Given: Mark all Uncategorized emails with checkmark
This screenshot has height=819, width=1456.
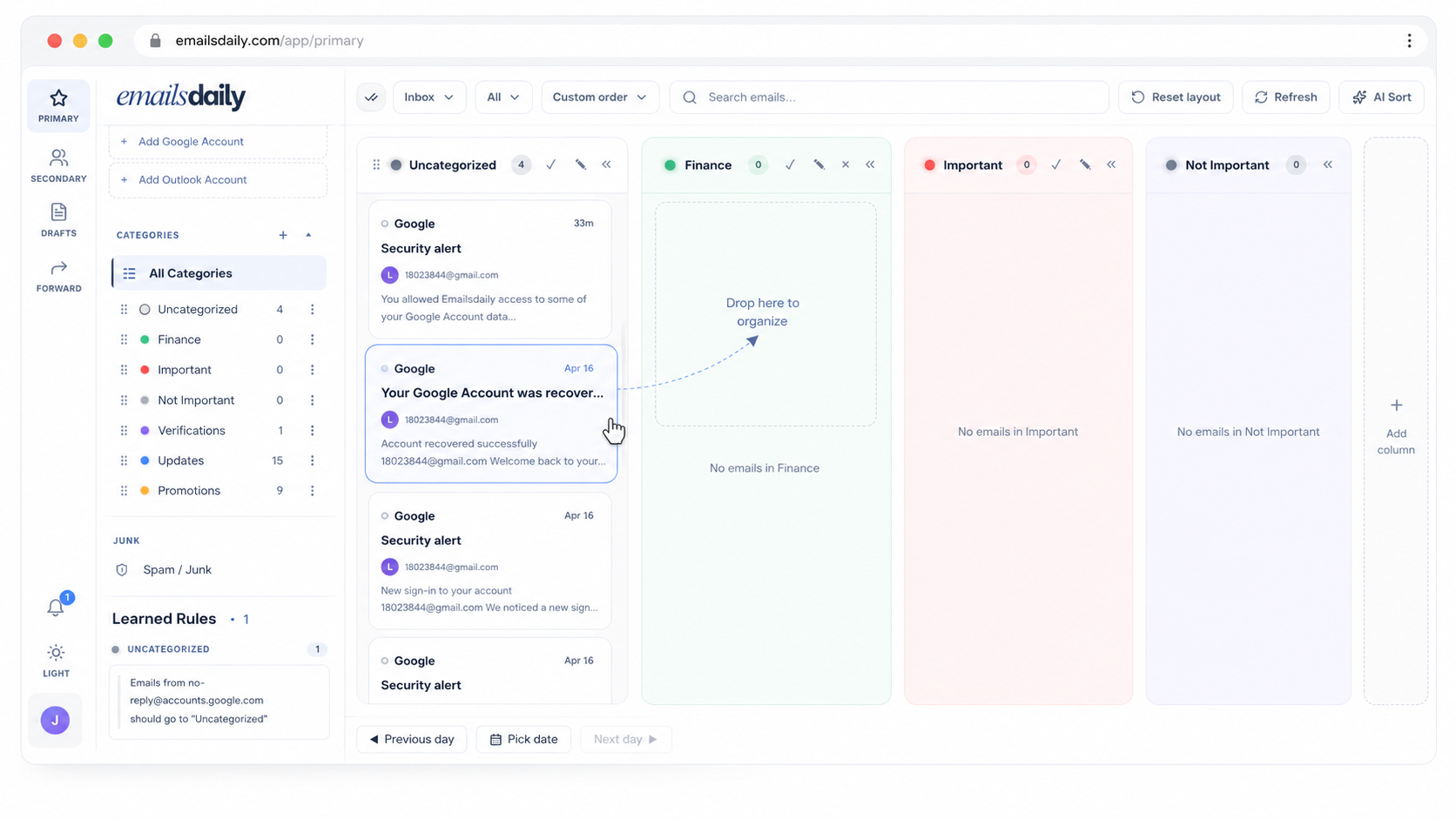Looking at the screenshot, I should 551,164.
